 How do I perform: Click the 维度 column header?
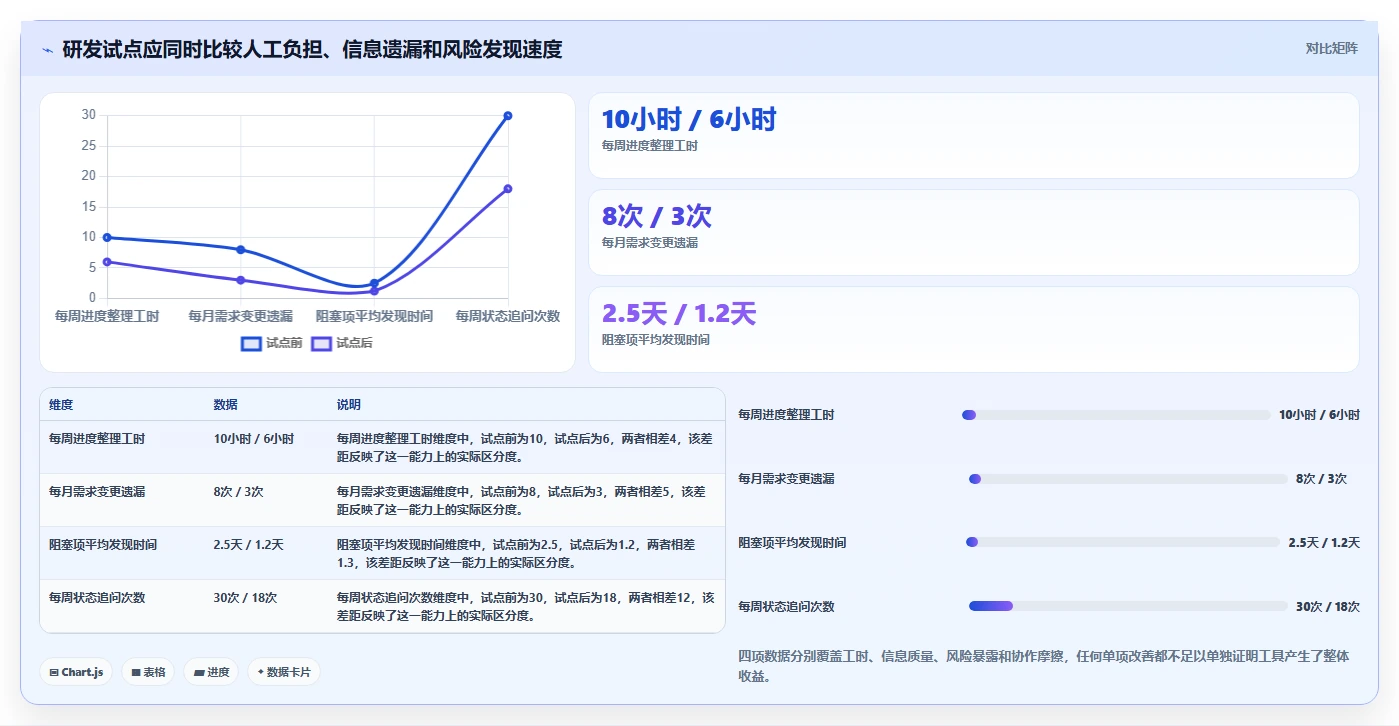pyautogui.click(x=61, y=405)
